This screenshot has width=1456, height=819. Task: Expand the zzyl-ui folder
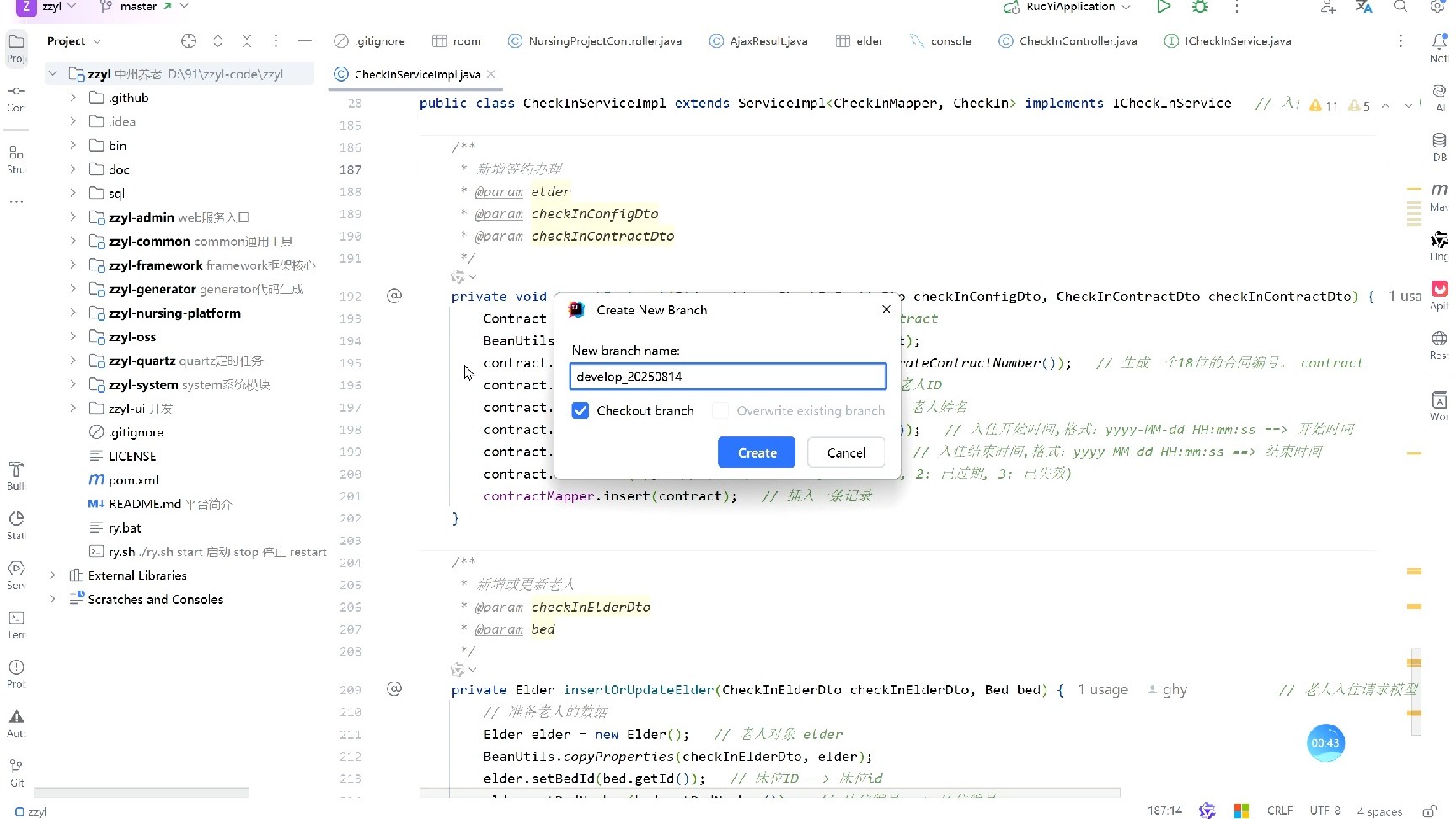73,409
